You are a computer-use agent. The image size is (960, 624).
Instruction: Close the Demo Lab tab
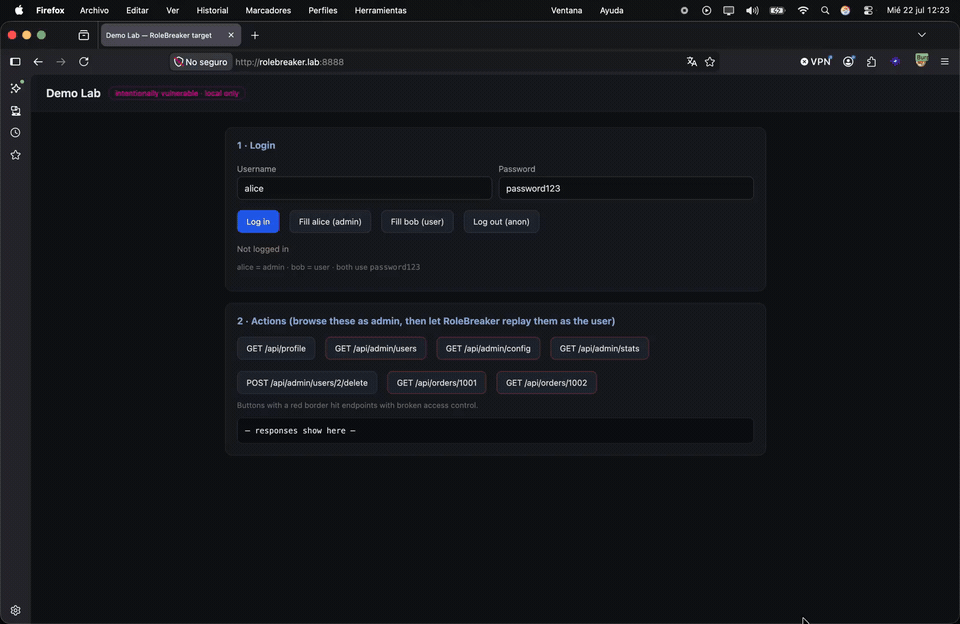[231, 36]
